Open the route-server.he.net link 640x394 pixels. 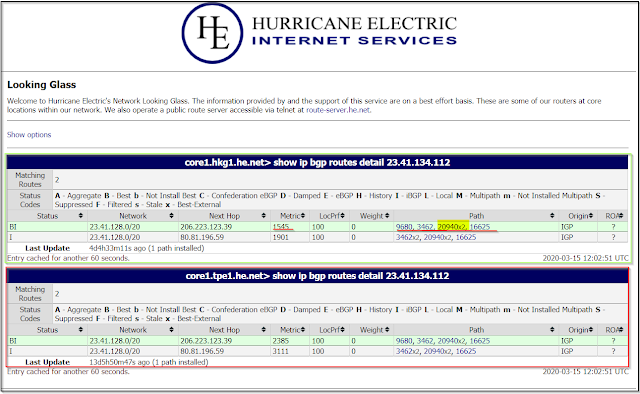(x=338, y=110)
